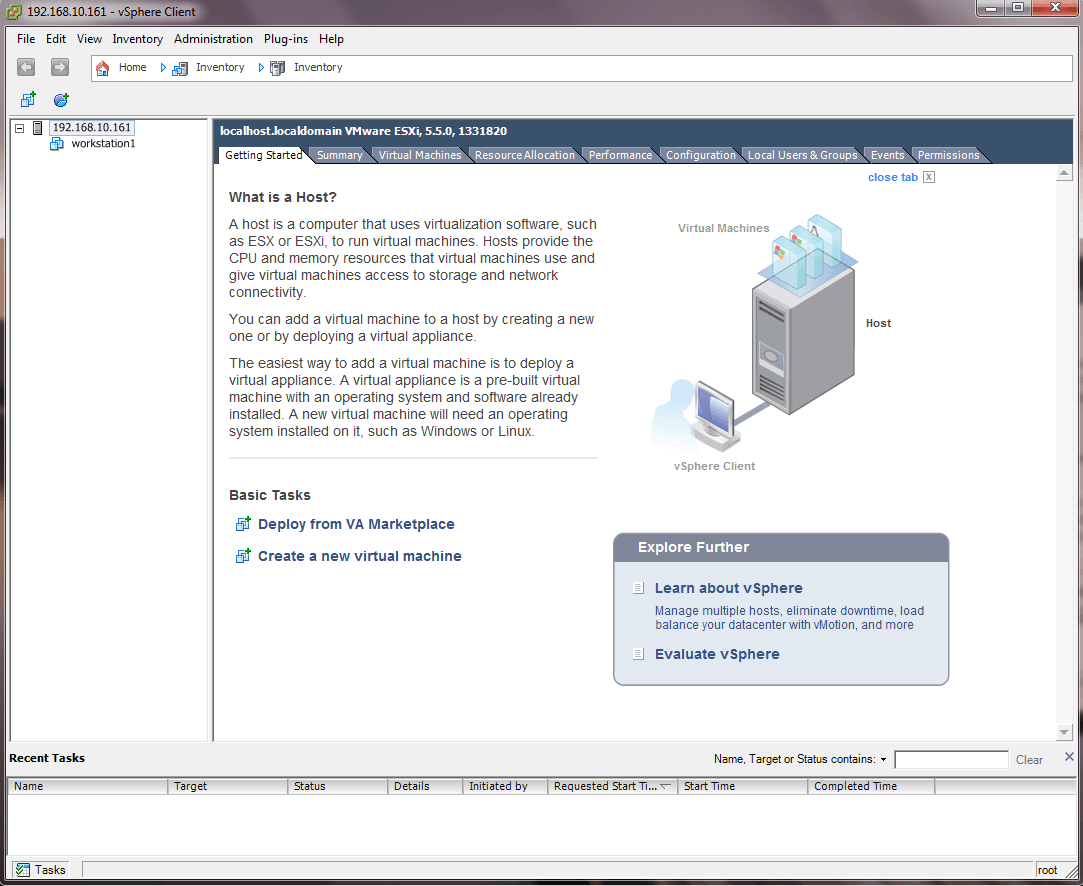Select the workstation1 virtual machine icon
This screenshot has height=886, width=1083.
[57, 144]
